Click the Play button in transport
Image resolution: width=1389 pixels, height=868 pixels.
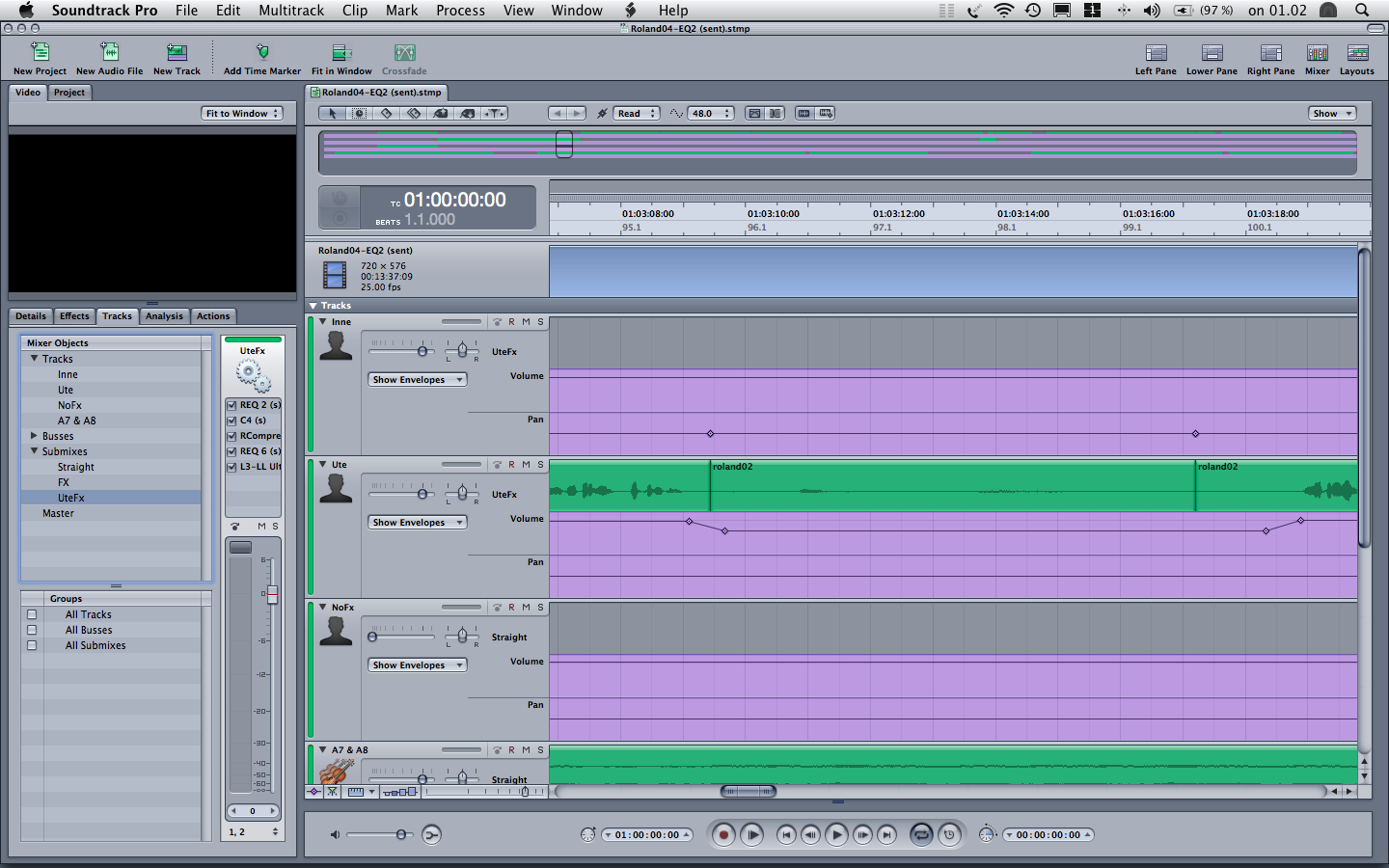coord(836,835)
